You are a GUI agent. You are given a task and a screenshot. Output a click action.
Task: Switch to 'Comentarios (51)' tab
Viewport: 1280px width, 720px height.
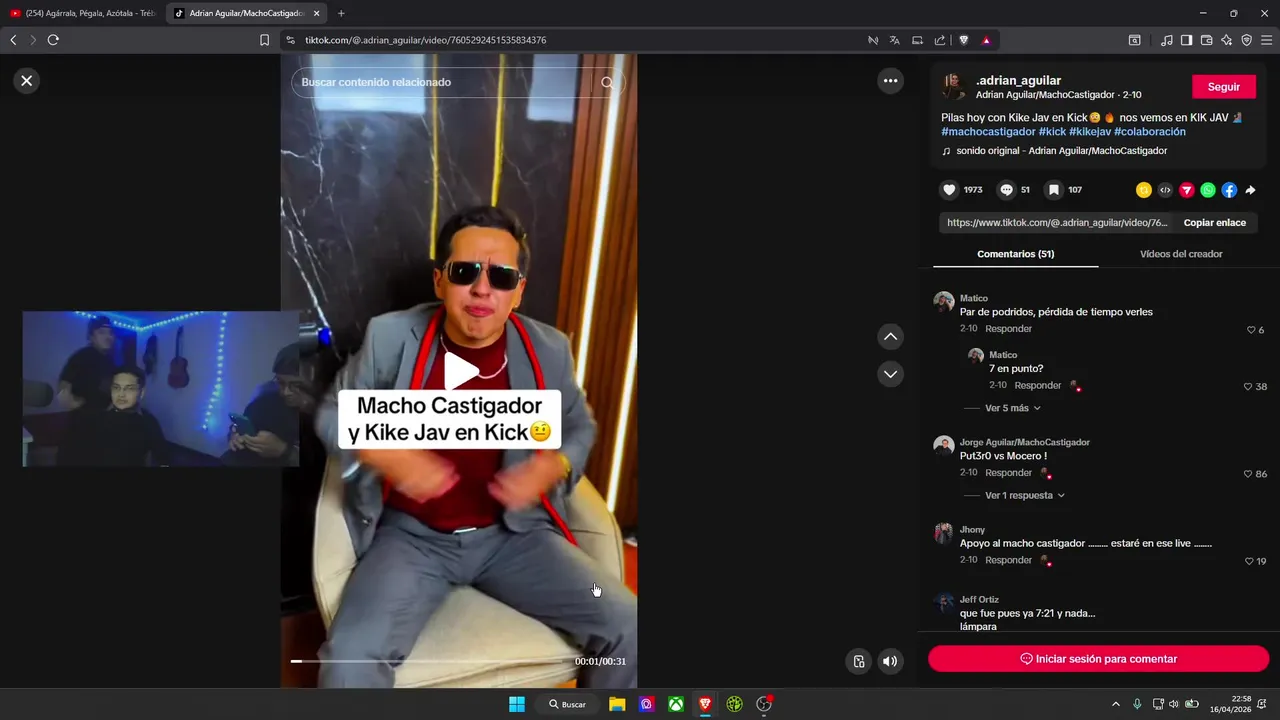(x=1015, y=254)
